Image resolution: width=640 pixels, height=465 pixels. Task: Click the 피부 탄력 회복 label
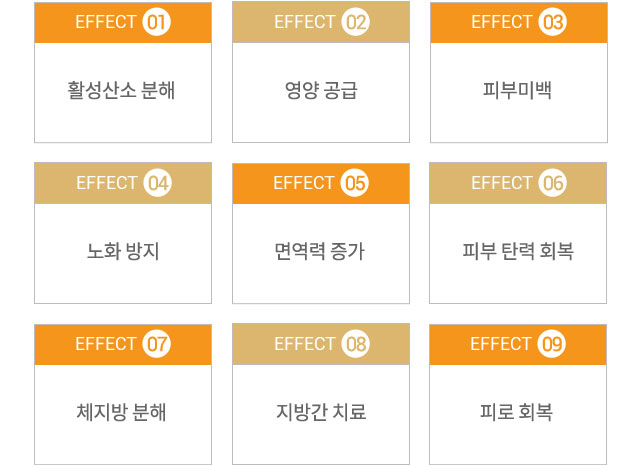click(x=518, y=251)
